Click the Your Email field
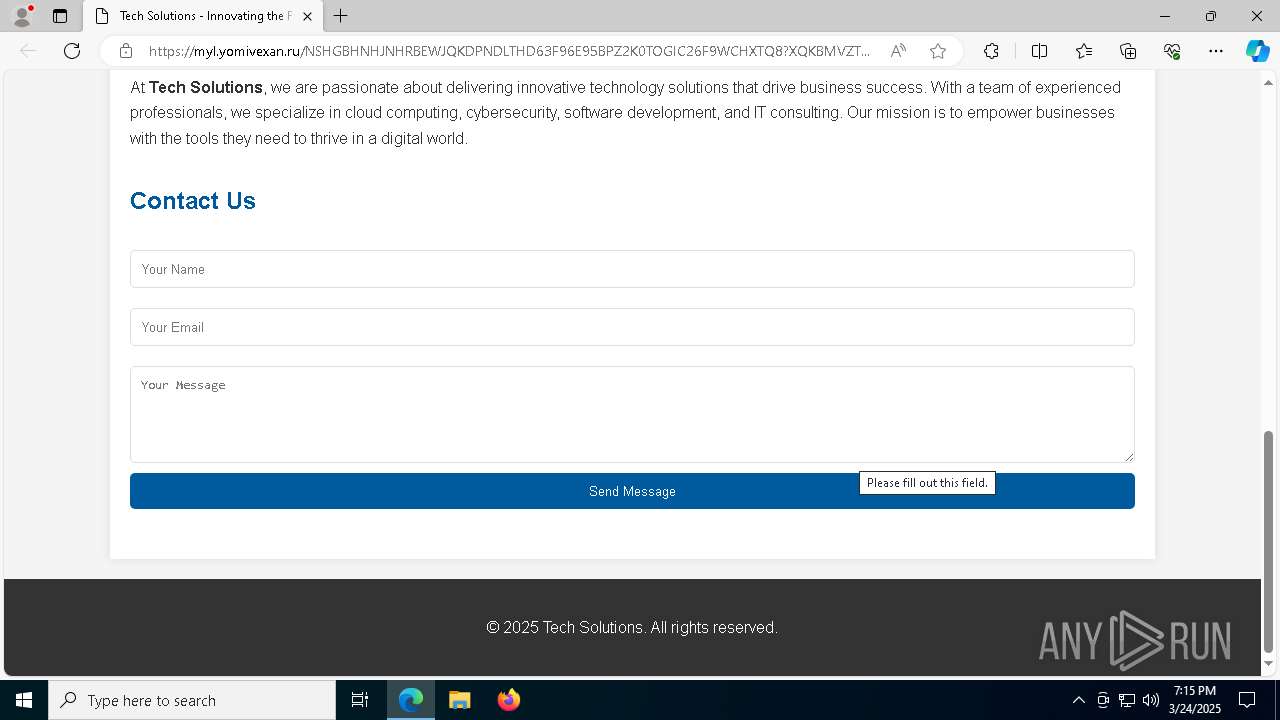Screen dimensions: 1280x720 pos(632,327)
